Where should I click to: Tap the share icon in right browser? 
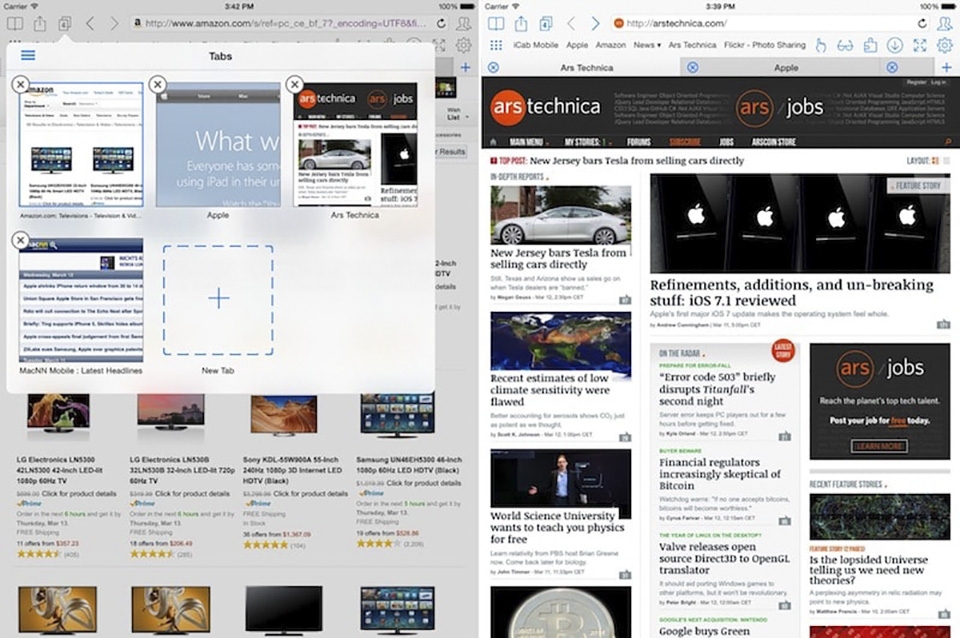point(521,23)
